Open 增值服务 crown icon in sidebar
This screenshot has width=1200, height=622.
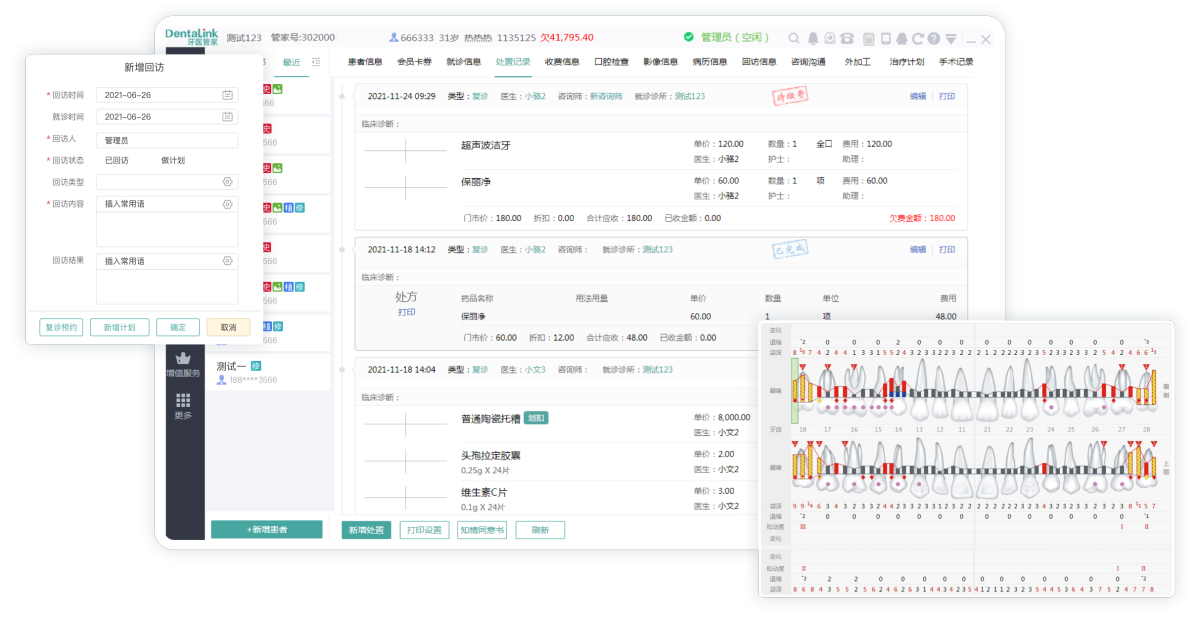[183, 358]
